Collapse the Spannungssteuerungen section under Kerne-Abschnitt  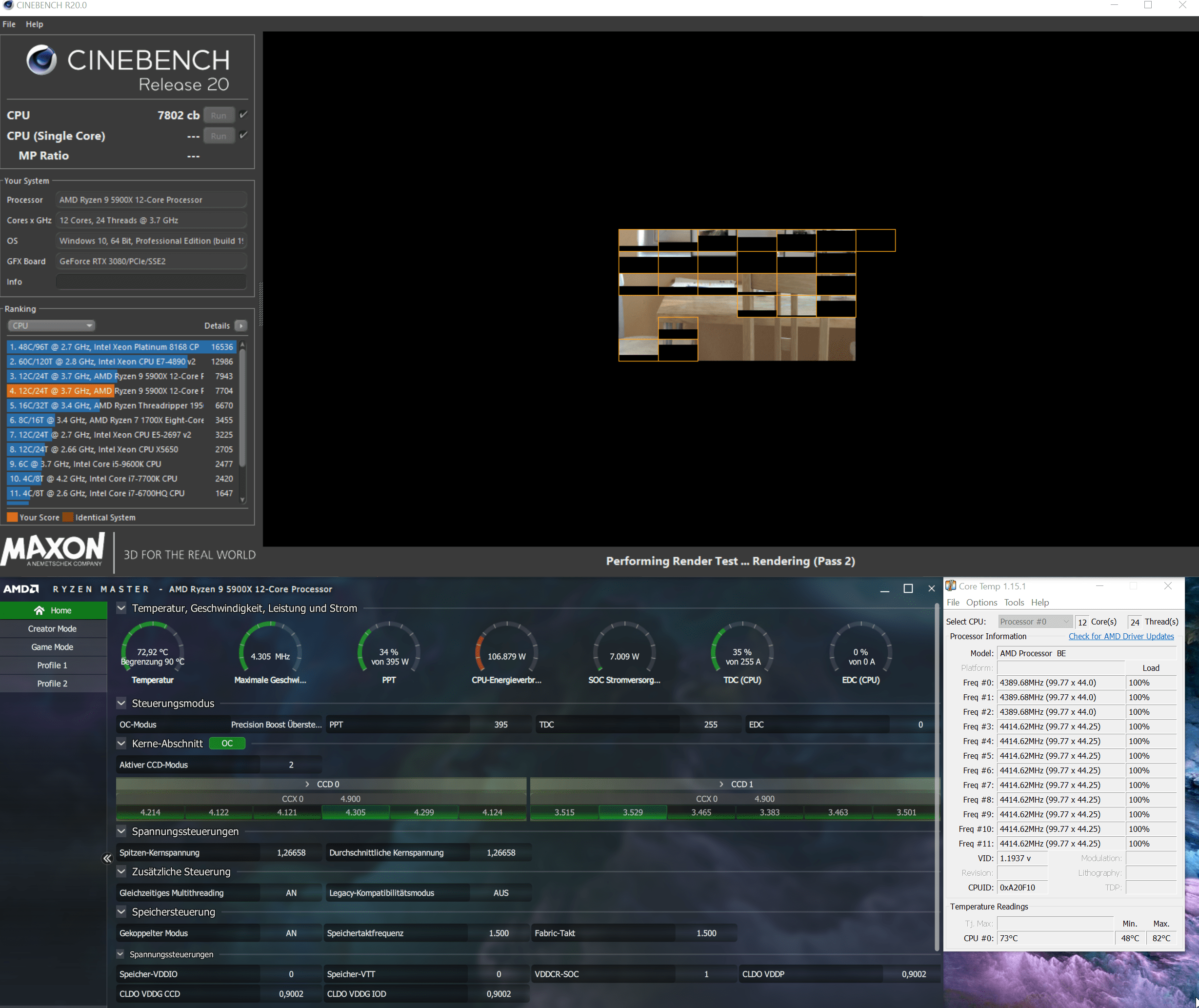click(121, 831)
